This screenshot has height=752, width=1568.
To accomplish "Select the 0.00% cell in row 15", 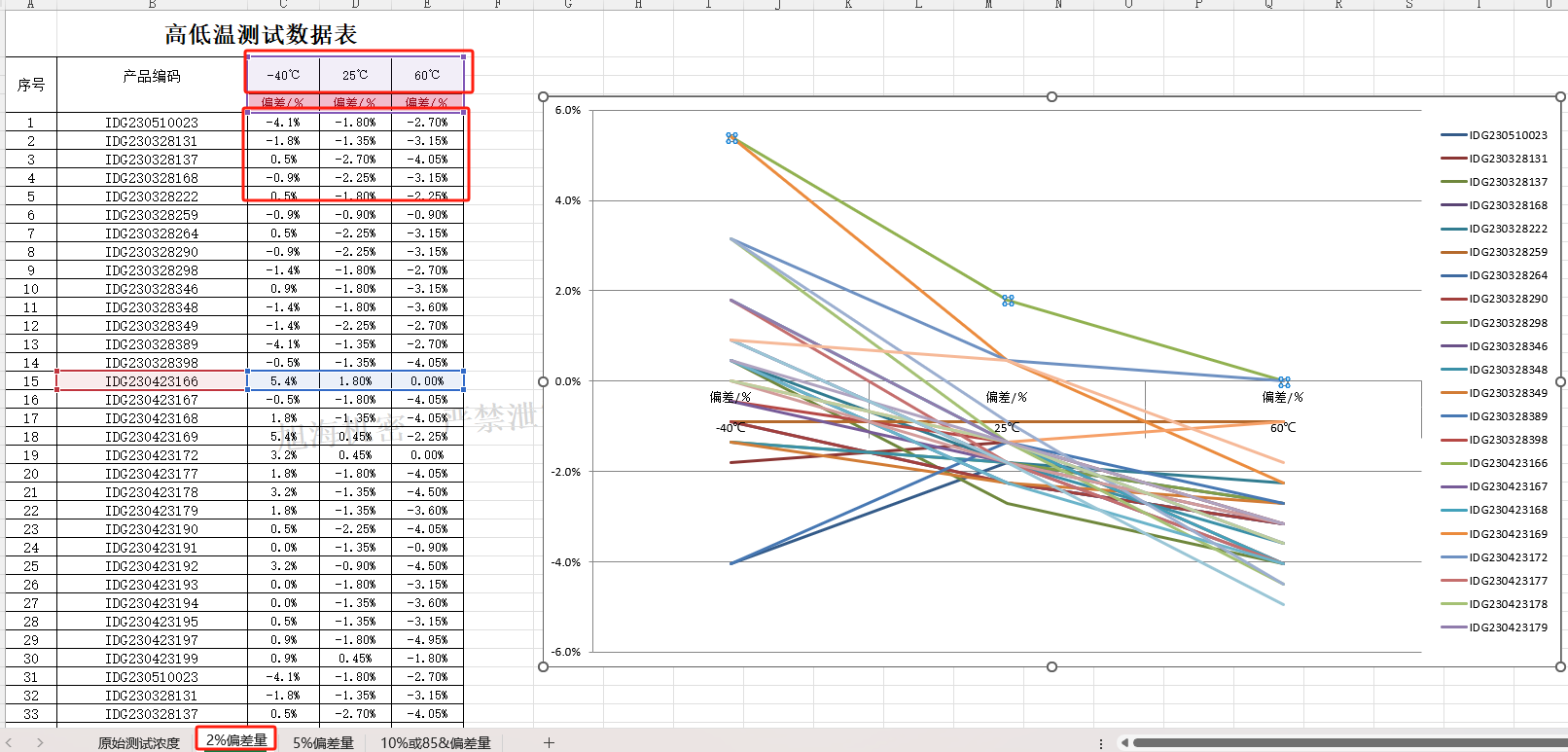I will [427, 381].
